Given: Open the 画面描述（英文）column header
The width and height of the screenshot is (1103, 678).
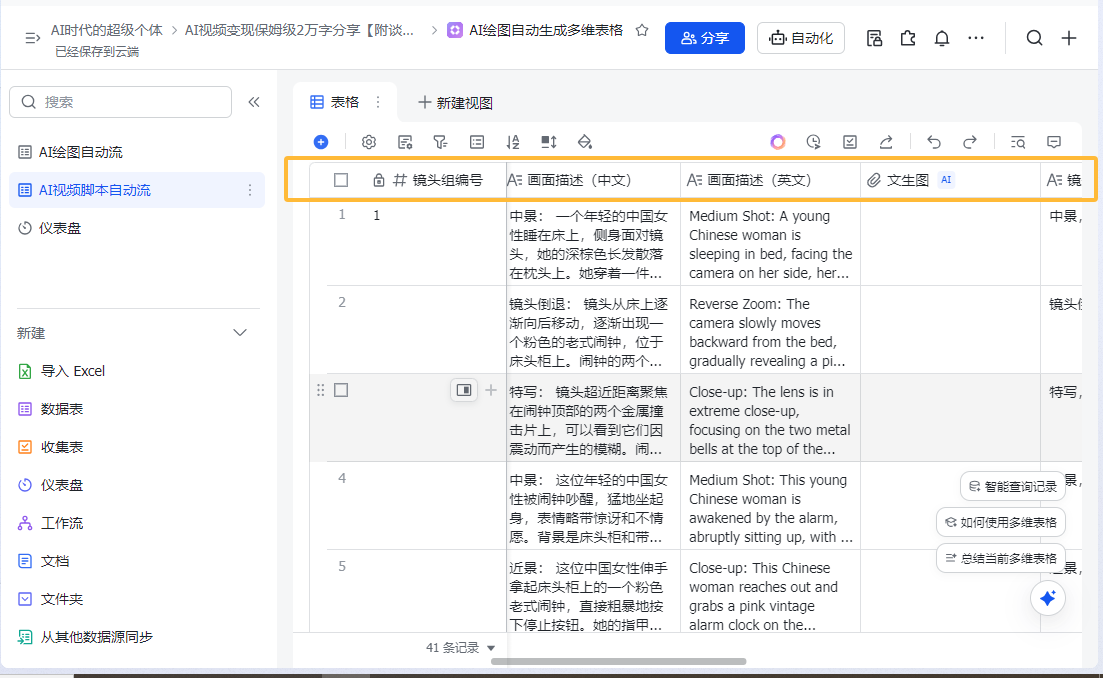Looking at the screenshot, I should point(770,180).
